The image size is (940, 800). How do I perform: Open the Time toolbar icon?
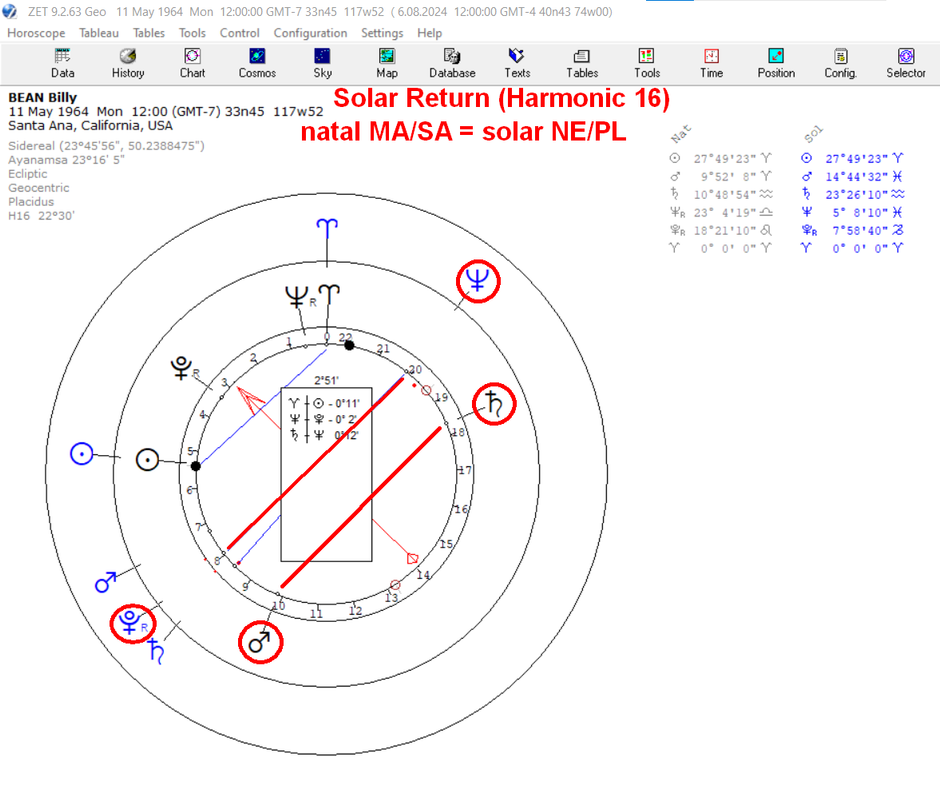[711, 64]
